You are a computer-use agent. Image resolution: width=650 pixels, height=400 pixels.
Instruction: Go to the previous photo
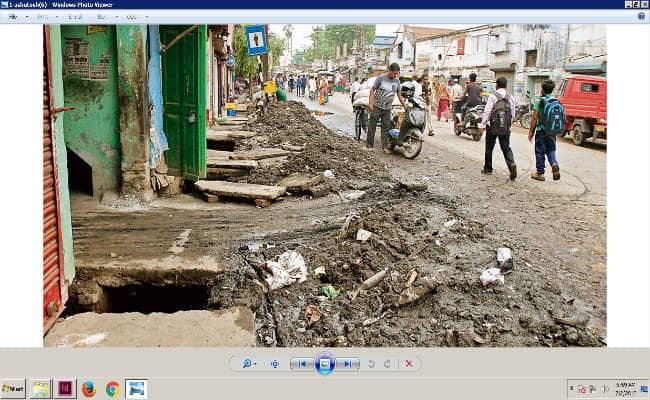[301, 364]
